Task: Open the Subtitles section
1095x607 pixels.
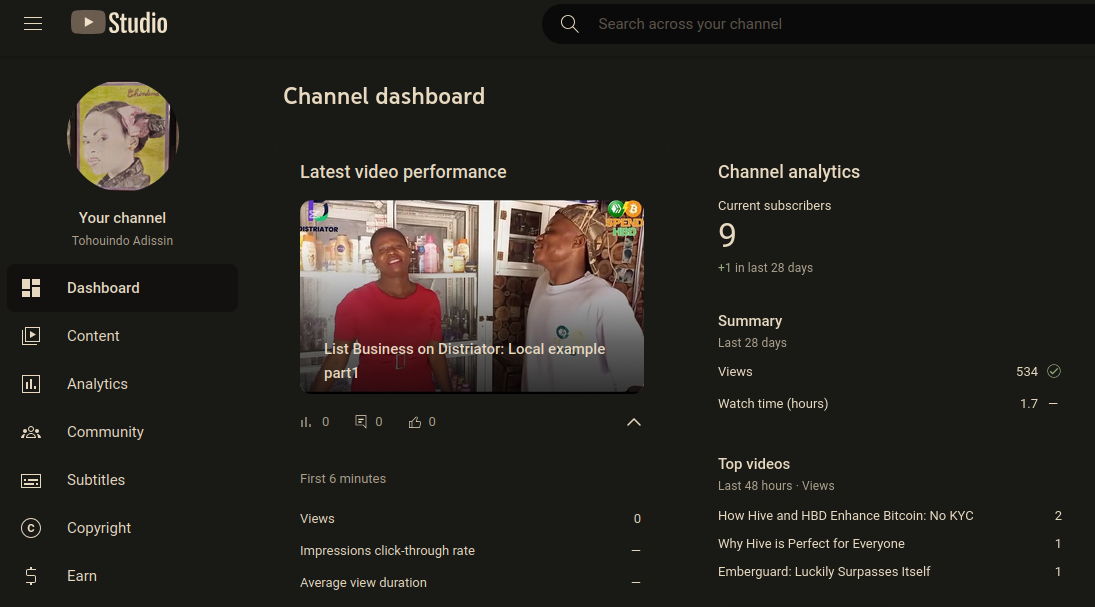Action: click(x=122, y=481)
